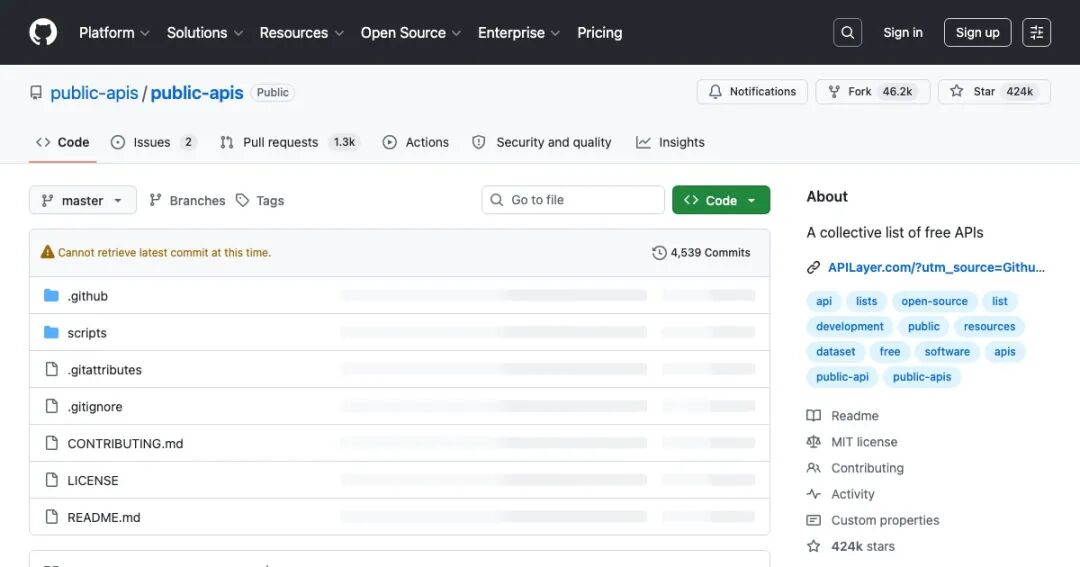Open the search magnifier icon
The height and width of the screenshot is (567, 1080).
pos(847,33)
